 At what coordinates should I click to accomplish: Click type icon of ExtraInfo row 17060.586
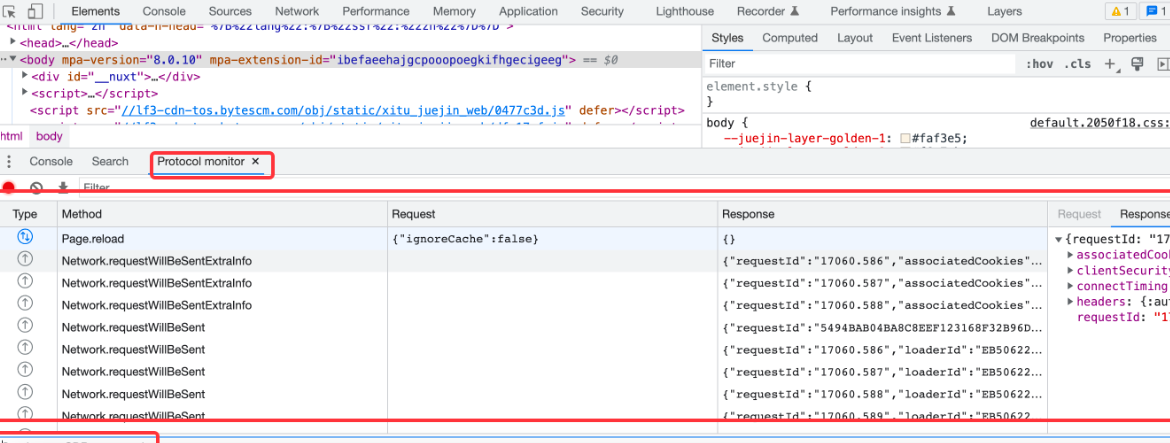tap(25, 260)
